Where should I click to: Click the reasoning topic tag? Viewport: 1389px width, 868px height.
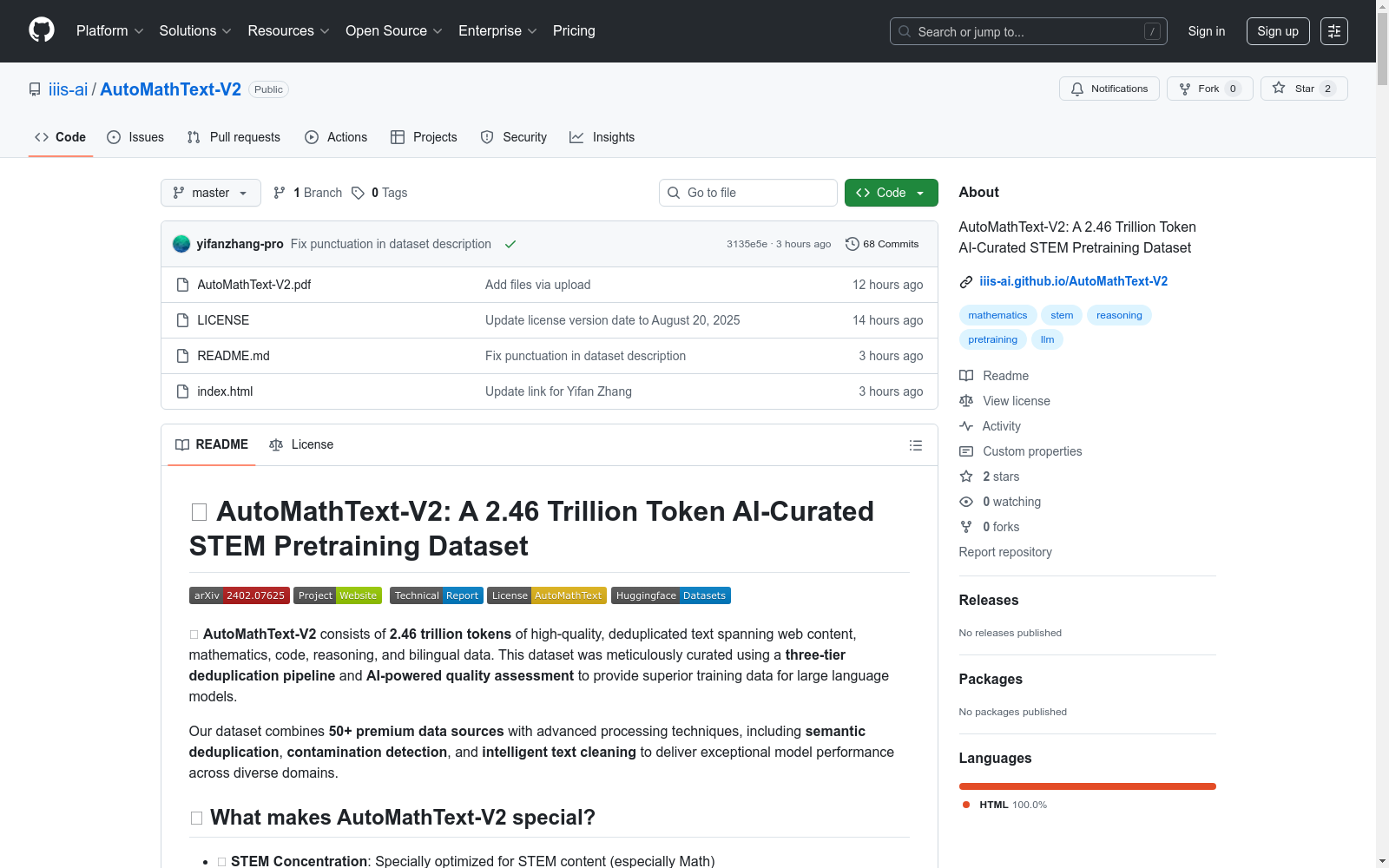pyautogui.click(x=1119, y=315)
